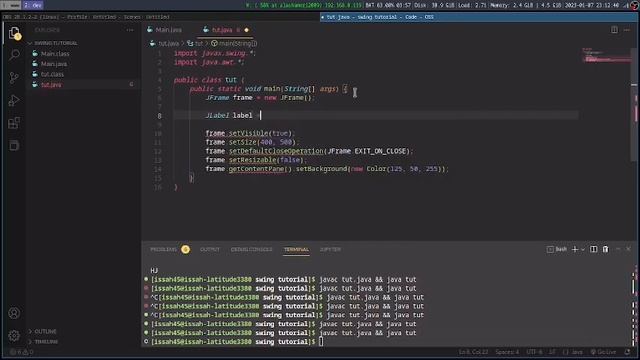Change the Java language mode
The height and width of the screenshot is (360, 640).
pos(573,352)
